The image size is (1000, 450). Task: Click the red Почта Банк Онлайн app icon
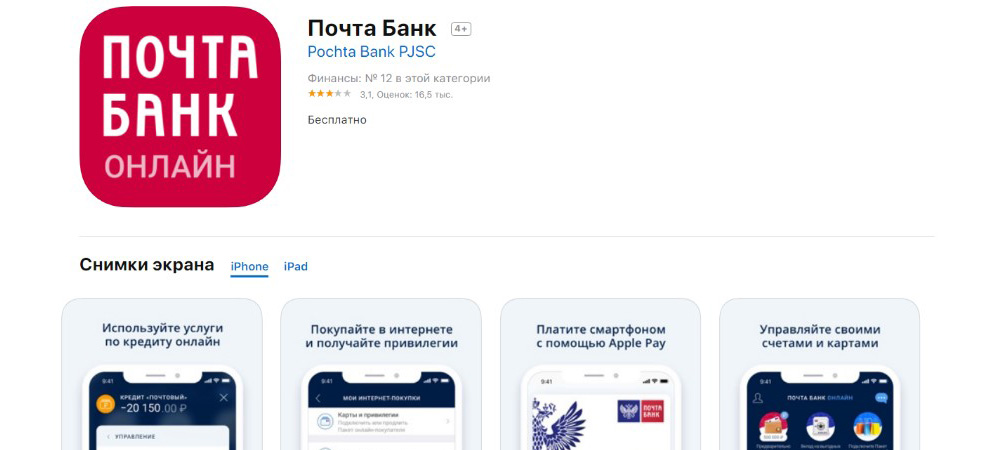tap(180, 106)
